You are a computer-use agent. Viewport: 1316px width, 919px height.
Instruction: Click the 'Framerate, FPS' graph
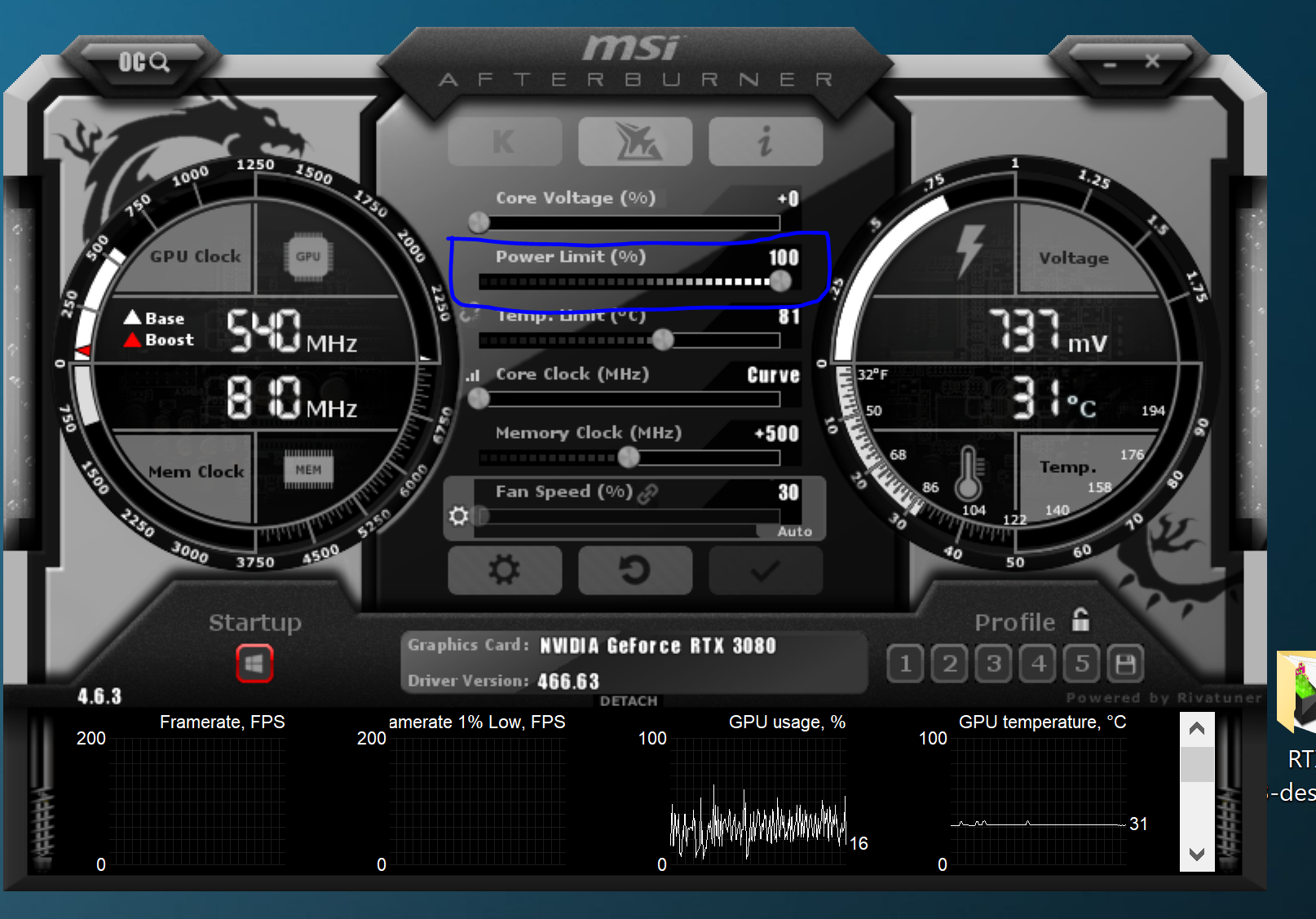197,802
